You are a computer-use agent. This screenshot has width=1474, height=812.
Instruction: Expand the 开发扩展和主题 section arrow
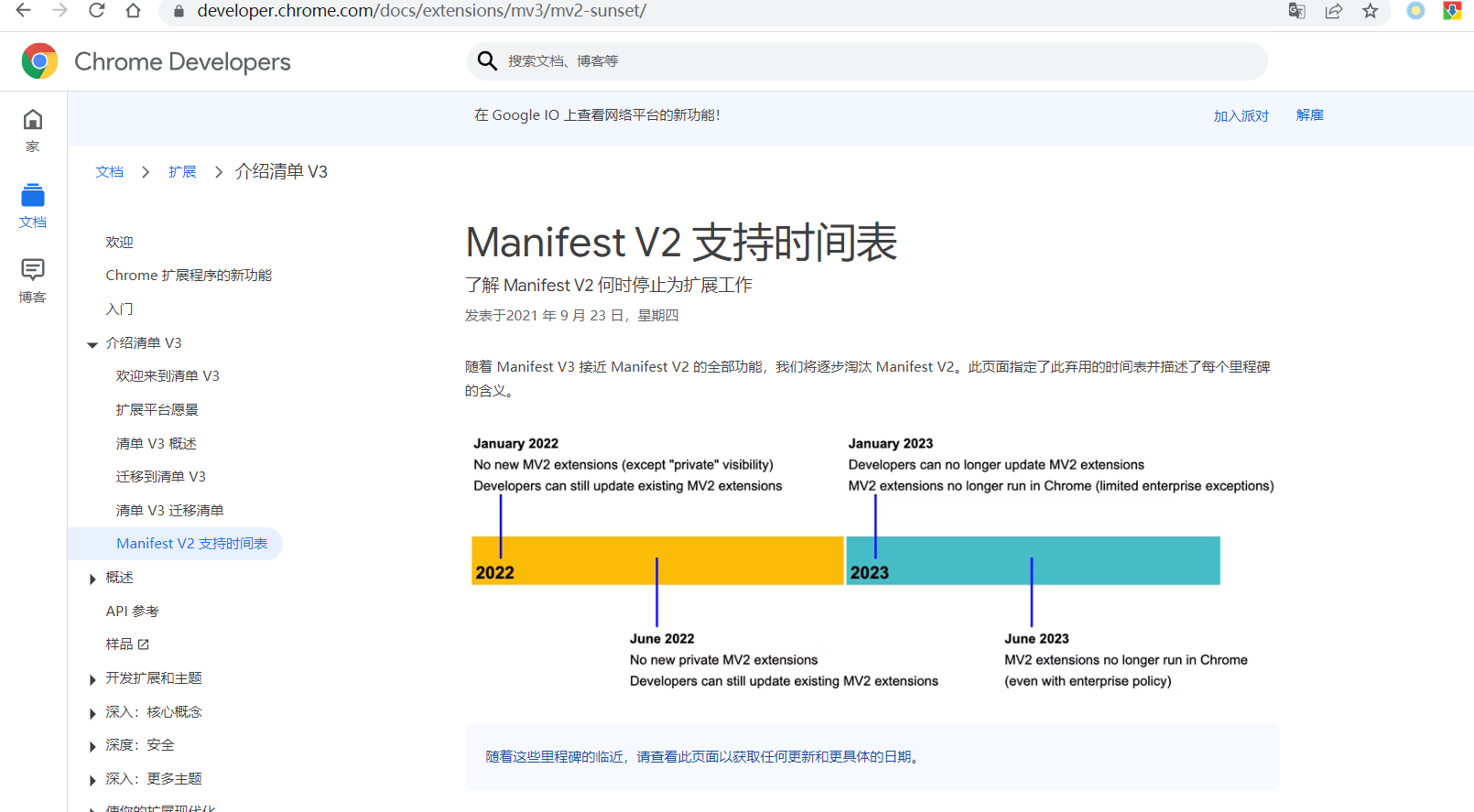pos(92,679)
